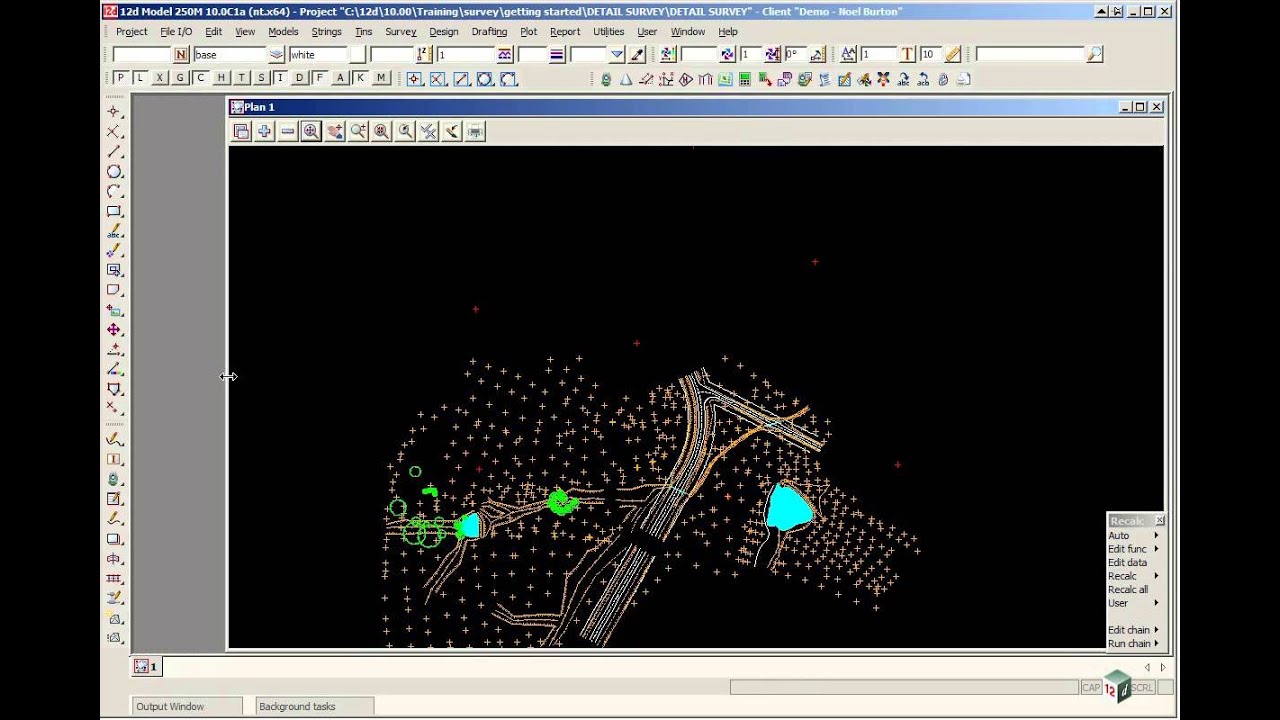Open the Drafting menu
Viewport: 1280px width, 720px height.
(x=489, y=32)
